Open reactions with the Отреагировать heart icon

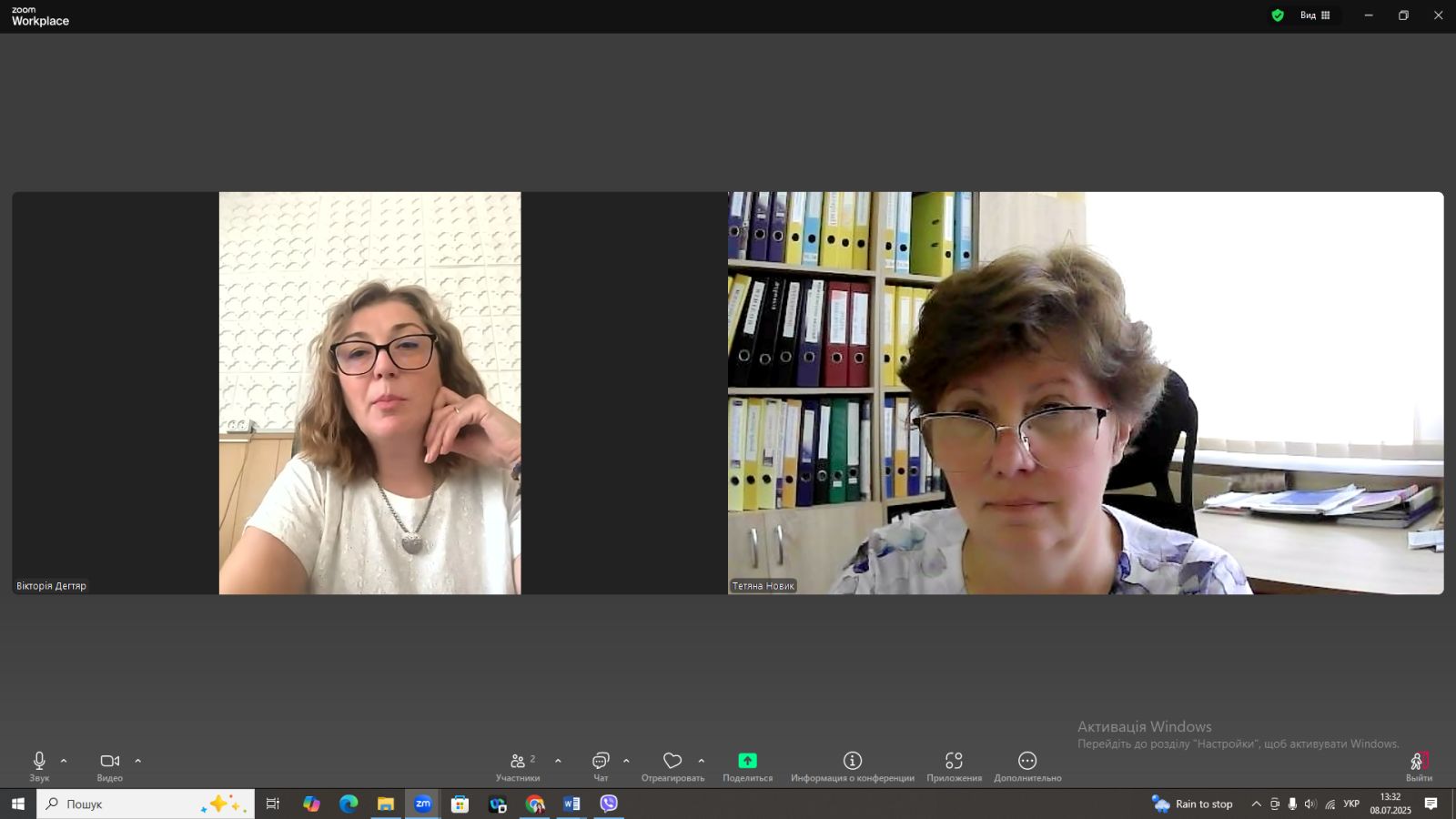pyautogui.click(x=672, y=764)
